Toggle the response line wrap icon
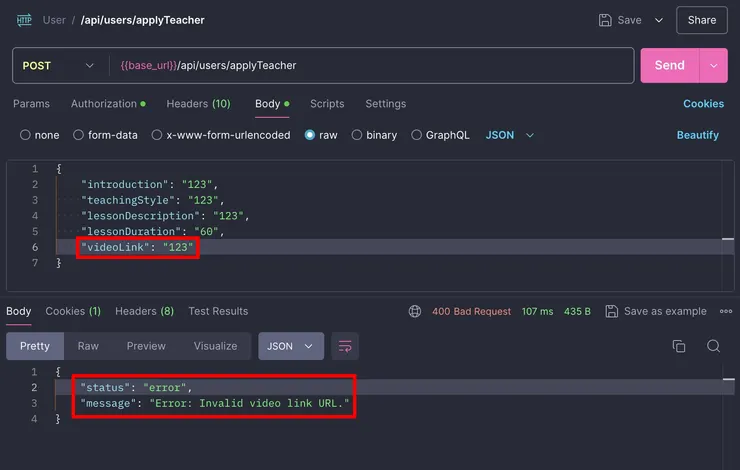Viewport: 740px width, 470px height. (x=345, y=346)
